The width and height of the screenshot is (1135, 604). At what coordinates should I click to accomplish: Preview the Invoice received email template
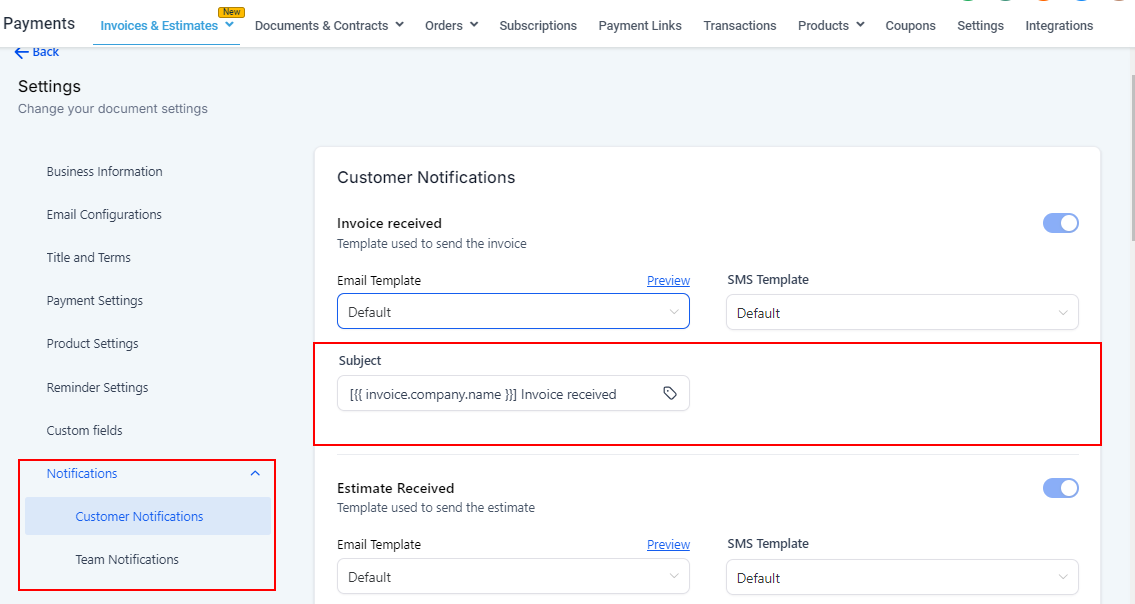(x=668, y=280)
